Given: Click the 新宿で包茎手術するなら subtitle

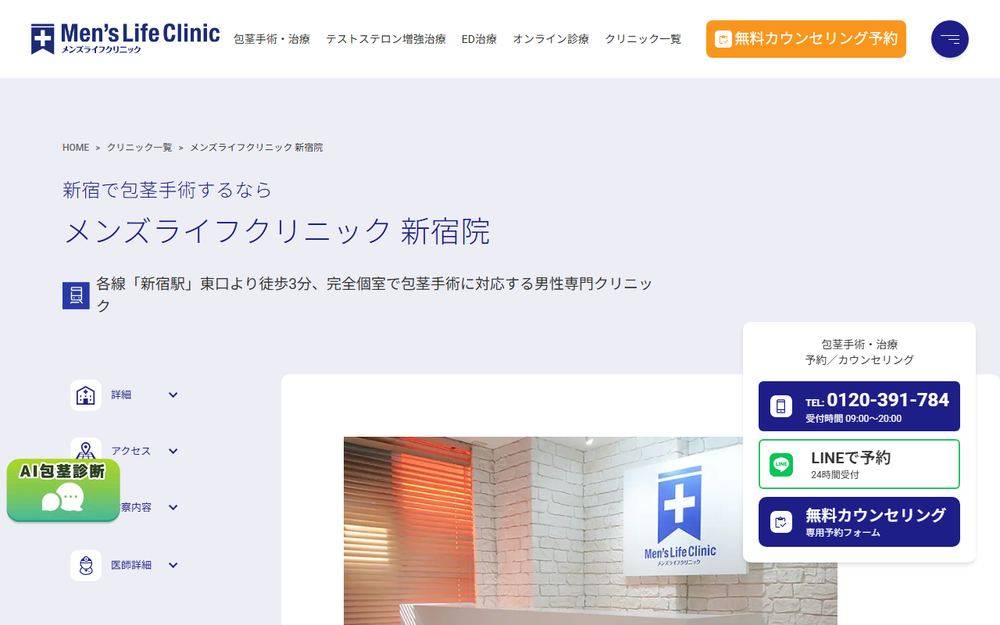Looking at the screenshot, I should [x=167, y=190].
